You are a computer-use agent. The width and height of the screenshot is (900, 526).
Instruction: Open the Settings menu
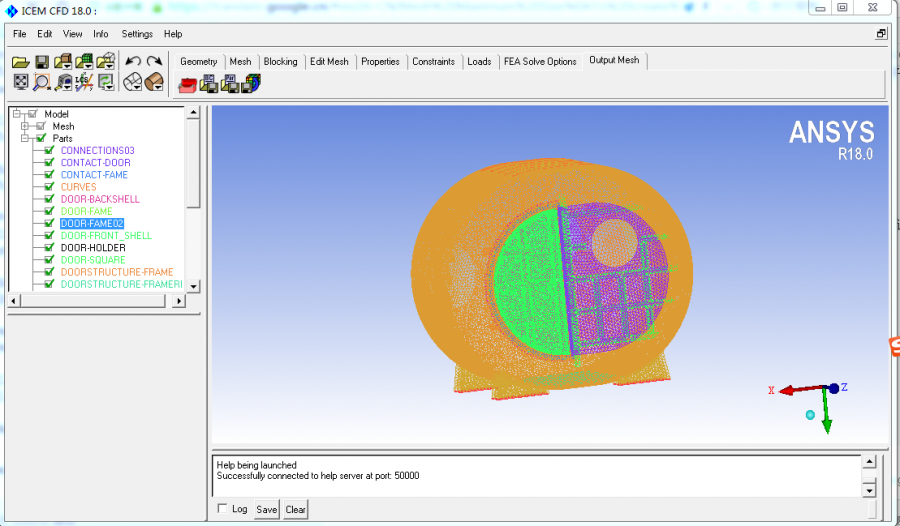(x=137, y=34)
